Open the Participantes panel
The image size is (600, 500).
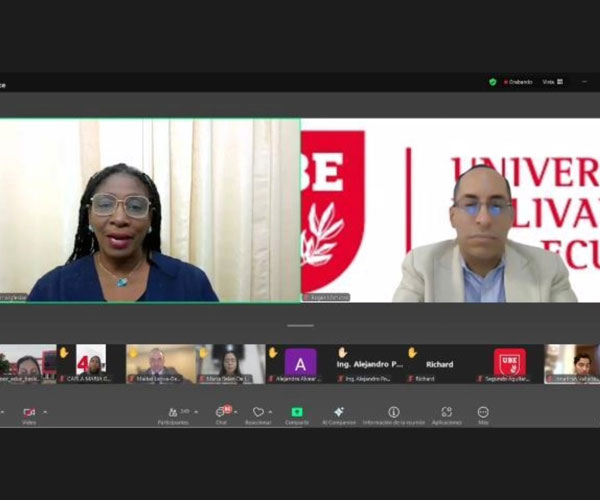[173, 415]
